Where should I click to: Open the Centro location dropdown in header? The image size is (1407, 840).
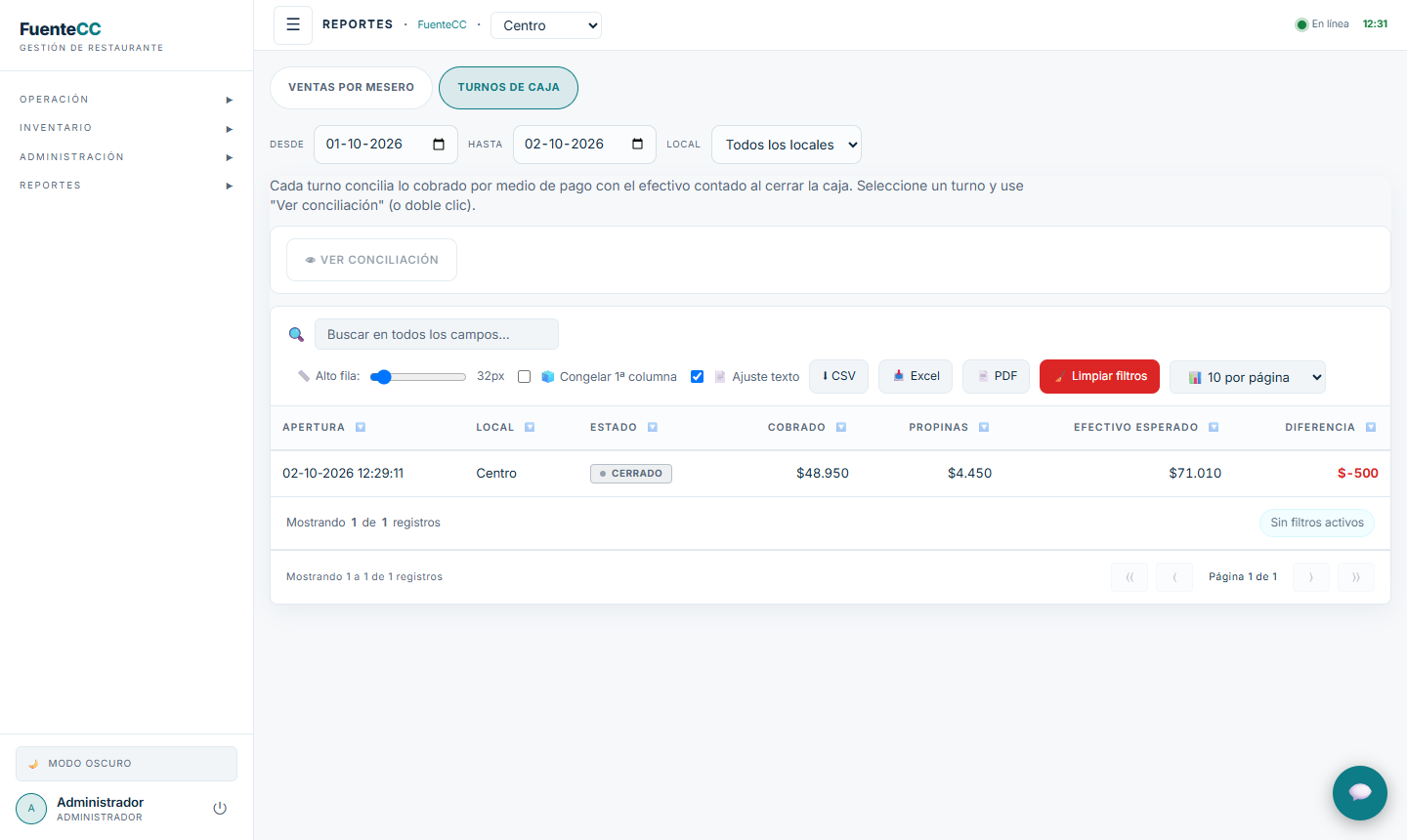546,25
